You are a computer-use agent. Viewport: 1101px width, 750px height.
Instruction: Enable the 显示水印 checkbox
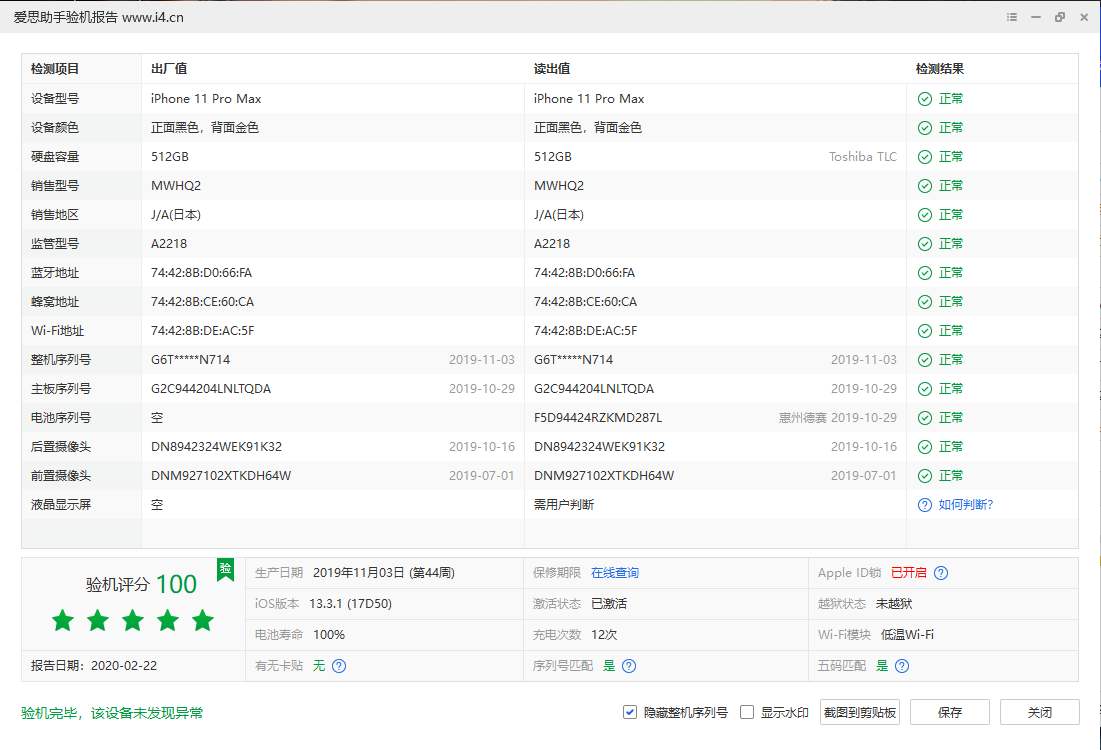pos(746,712)
